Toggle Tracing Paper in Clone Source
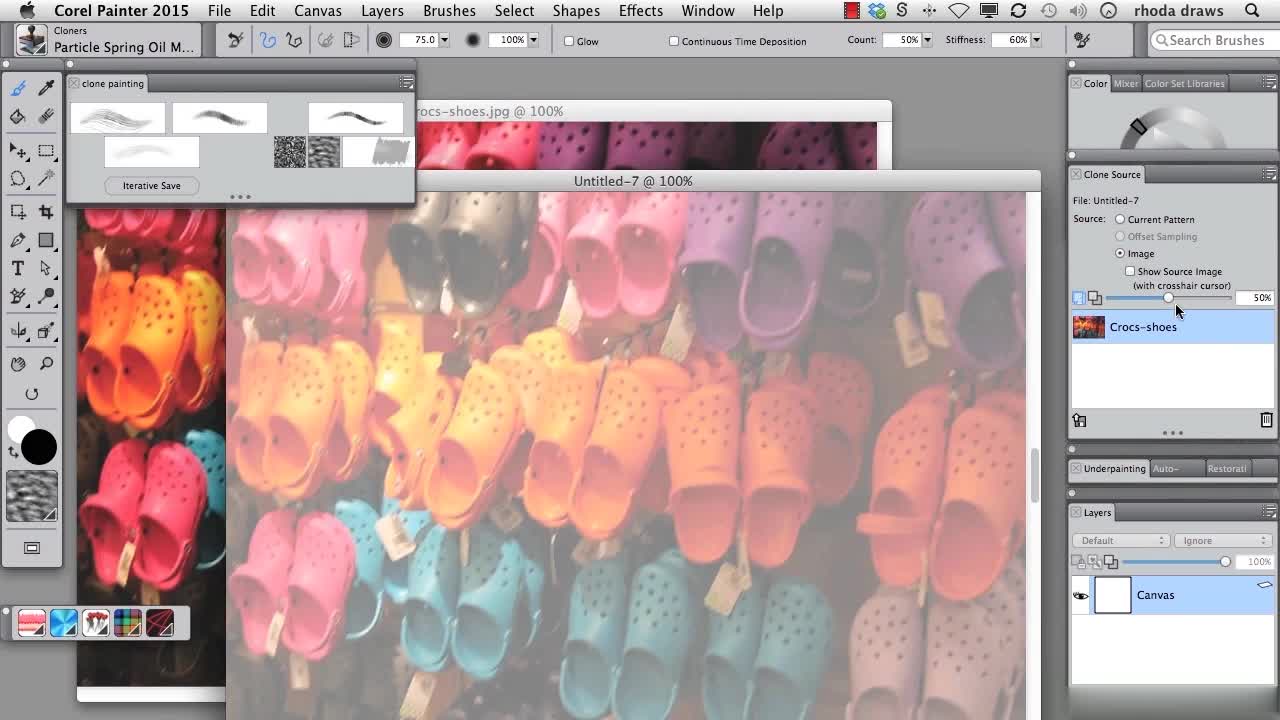 point(1079,298)
